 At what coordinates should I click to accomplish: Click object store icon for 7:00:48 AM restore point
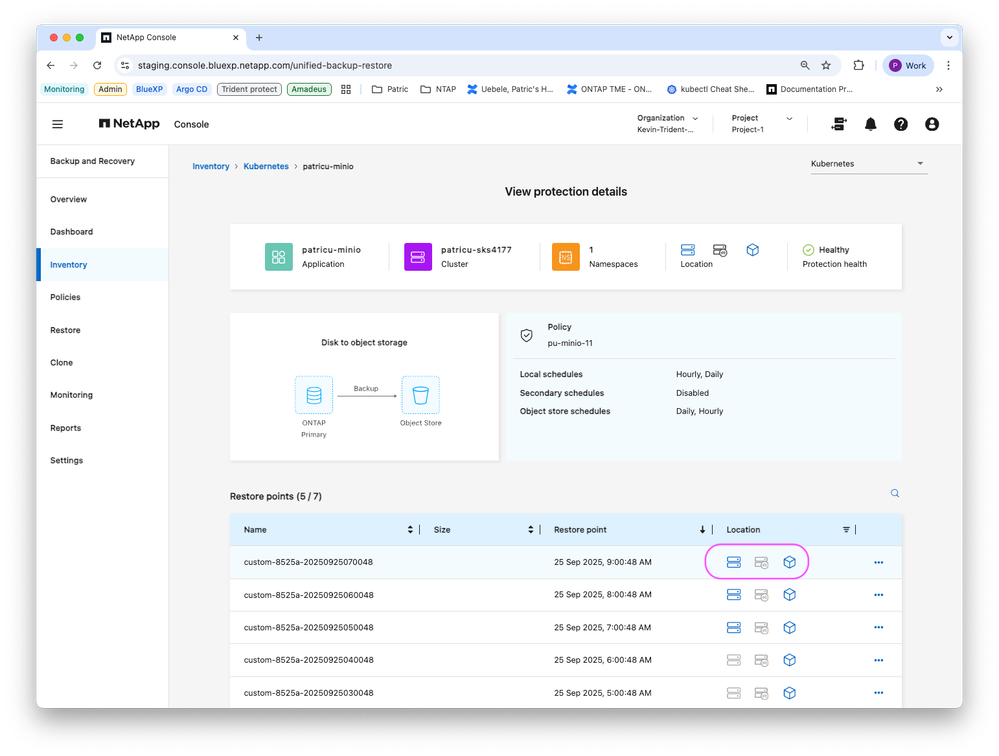789,627
